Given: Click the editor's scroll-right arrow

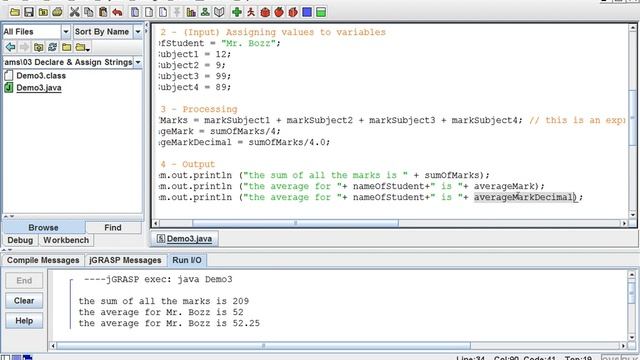Looking at the screenshot, I should coord(624,223).
